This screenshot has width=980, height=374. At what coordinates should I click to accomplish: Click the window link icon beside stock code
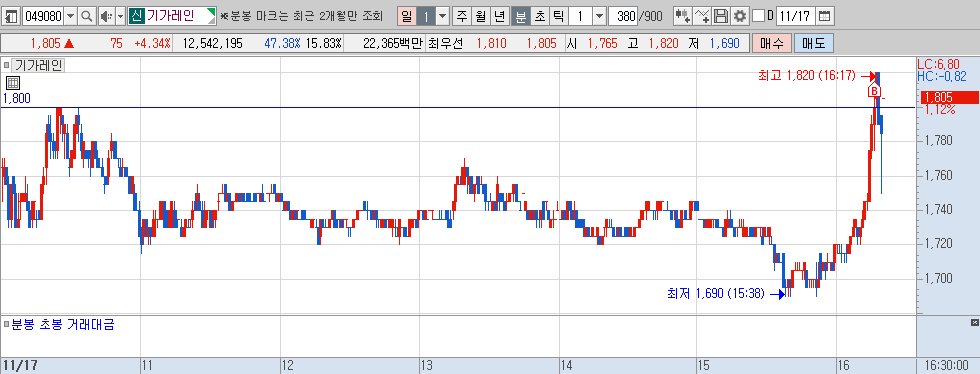coord(11,16)
